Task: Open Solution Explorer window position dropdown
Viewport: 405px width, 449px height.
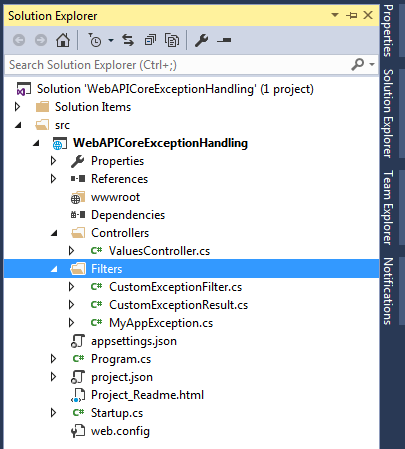Action: [335, 15]
